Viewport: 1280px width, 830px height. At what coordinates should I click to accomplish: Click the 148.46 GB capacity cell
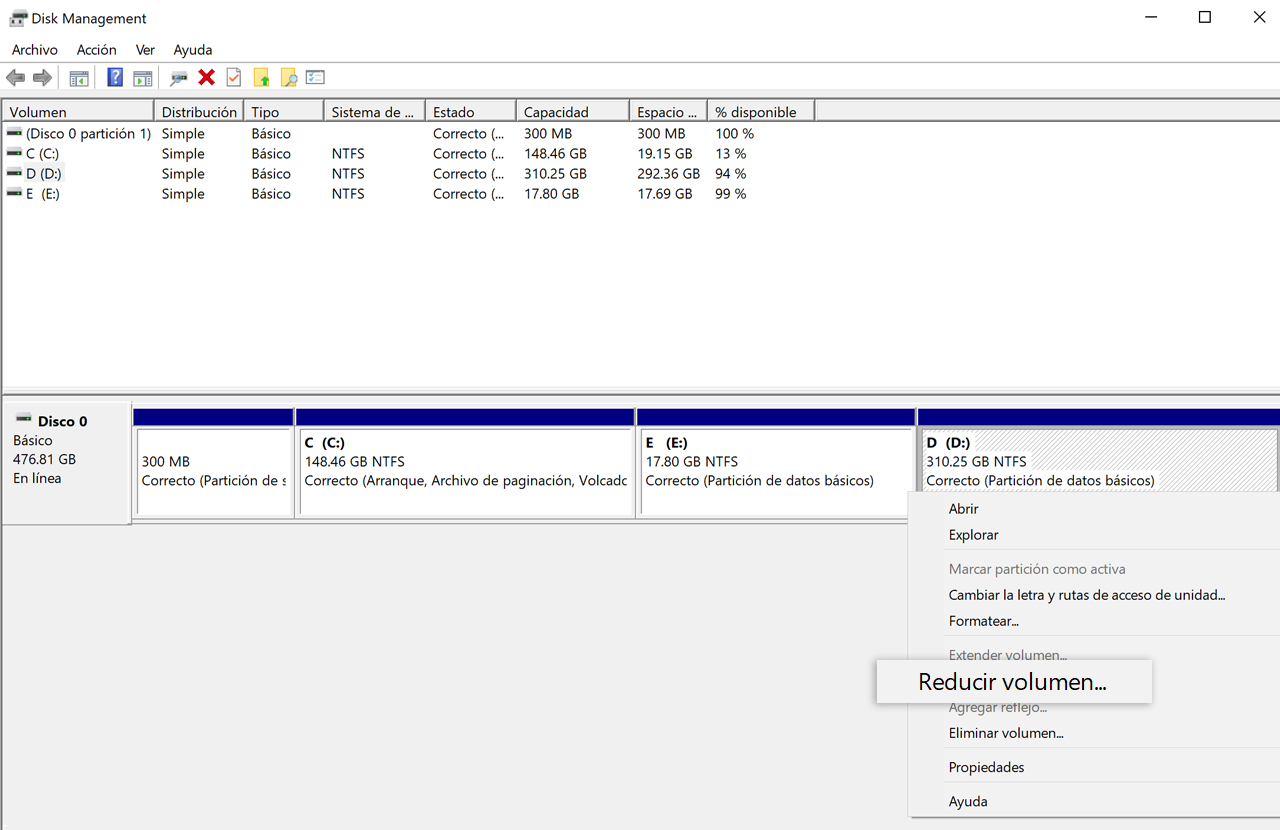coord(555,153)
